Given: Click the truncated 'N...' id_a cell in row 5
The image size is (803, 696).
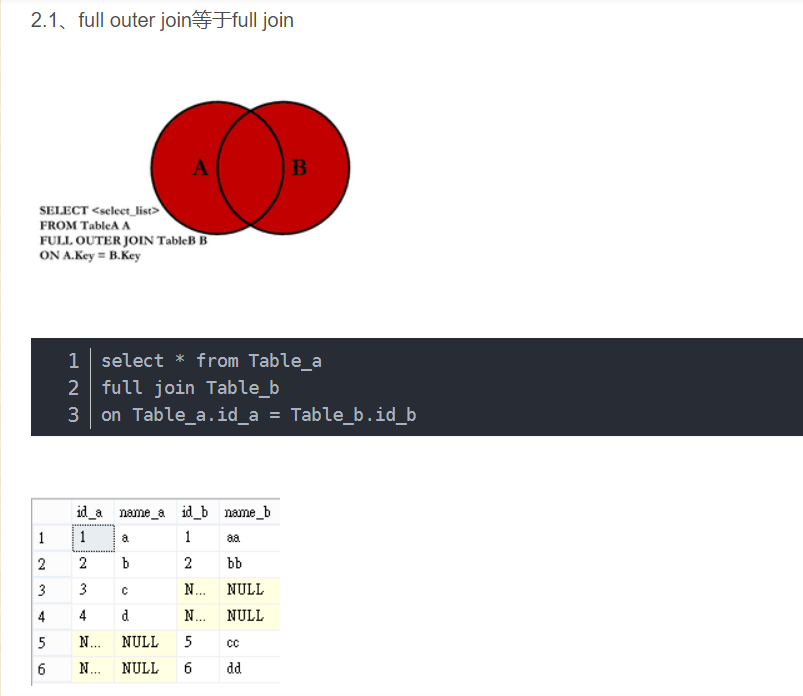Looking at the screenshot, I should coord(93,642).
